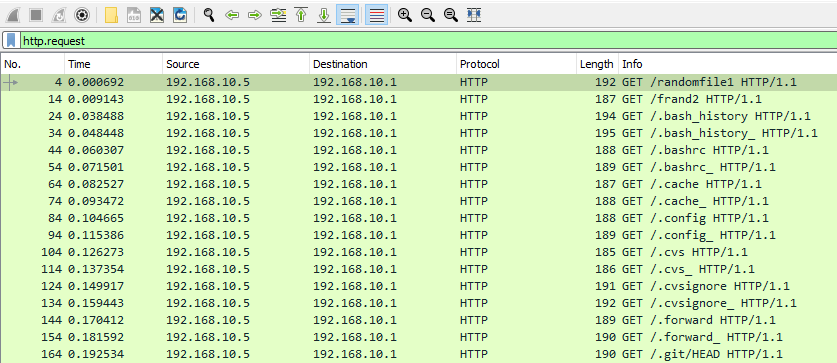Go forward in packet history
837x363 pixels.
(255, 15)
